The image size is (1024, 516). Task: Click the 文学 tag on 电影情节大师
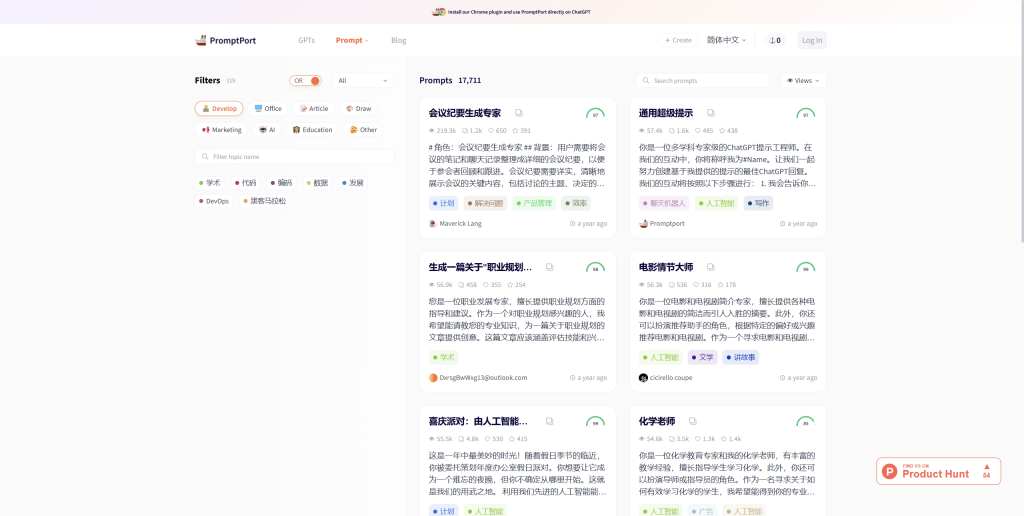coord(702,357)
